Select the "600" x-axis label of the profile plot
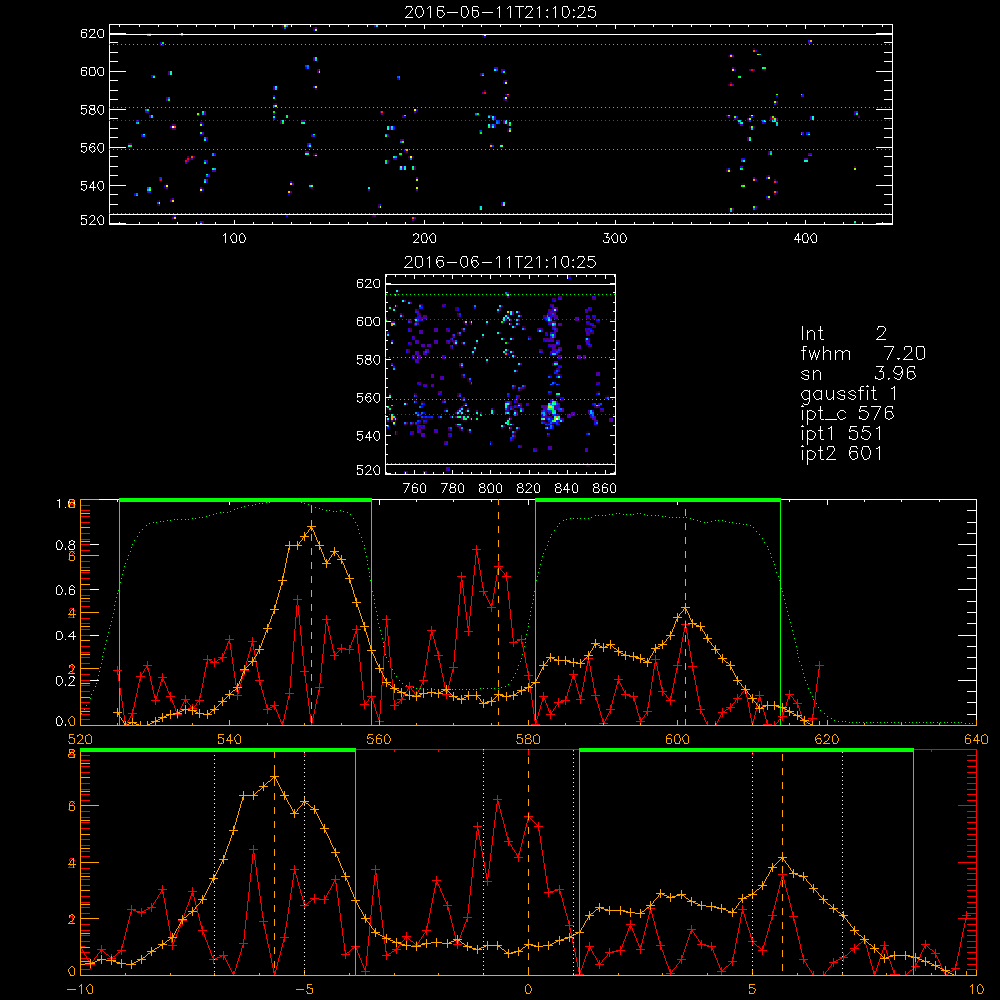 677,740
